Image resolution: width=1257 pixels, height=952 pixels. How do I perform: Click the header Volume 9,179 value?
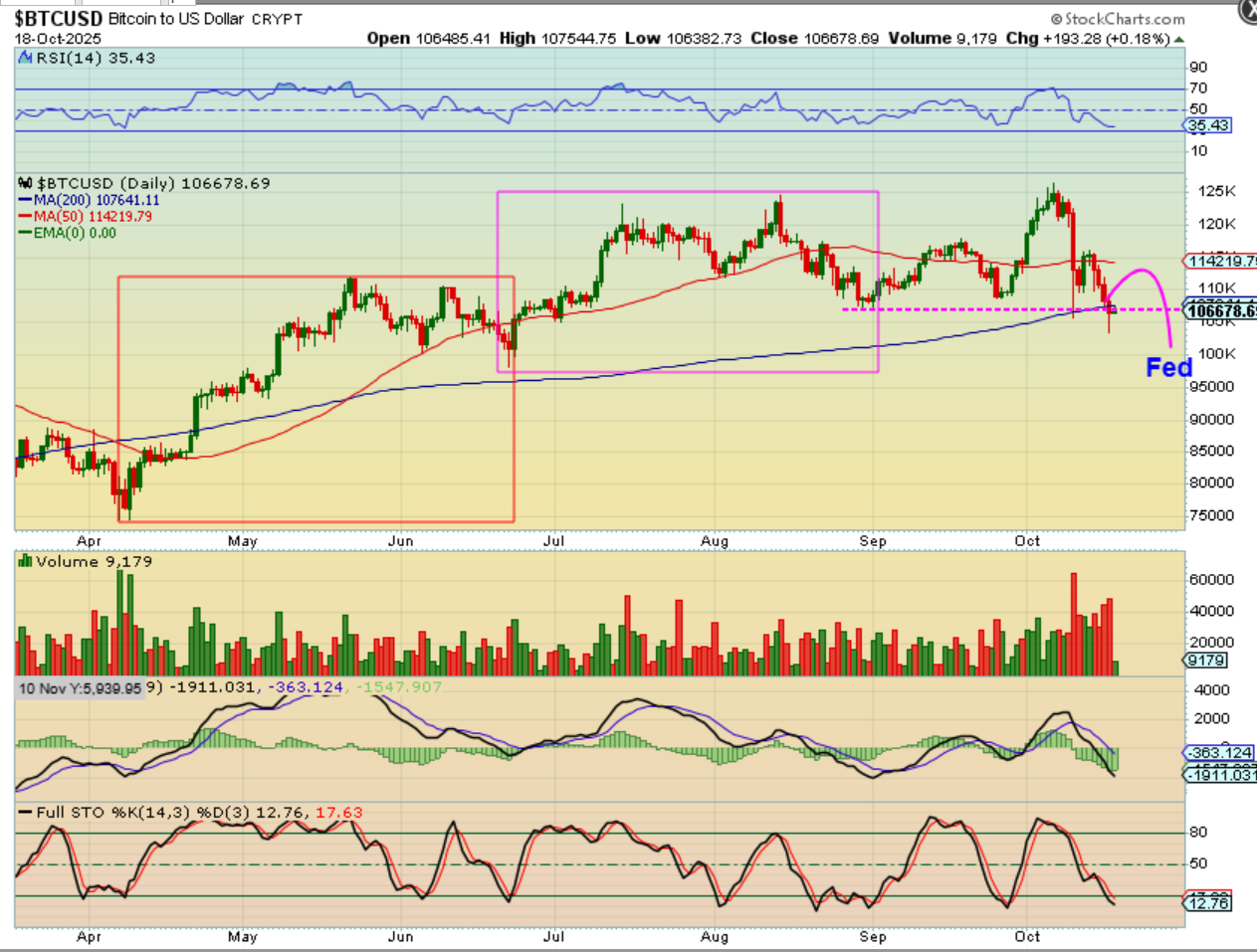943,38
